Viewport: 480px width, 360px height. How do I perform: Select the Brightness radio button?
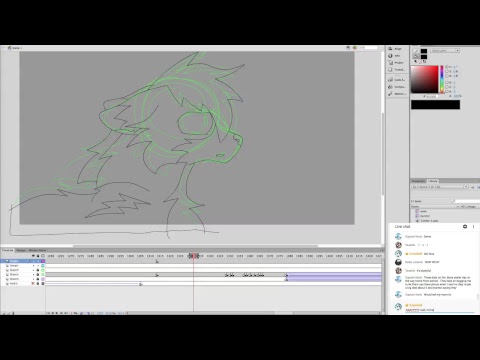(x=447, y=76)
